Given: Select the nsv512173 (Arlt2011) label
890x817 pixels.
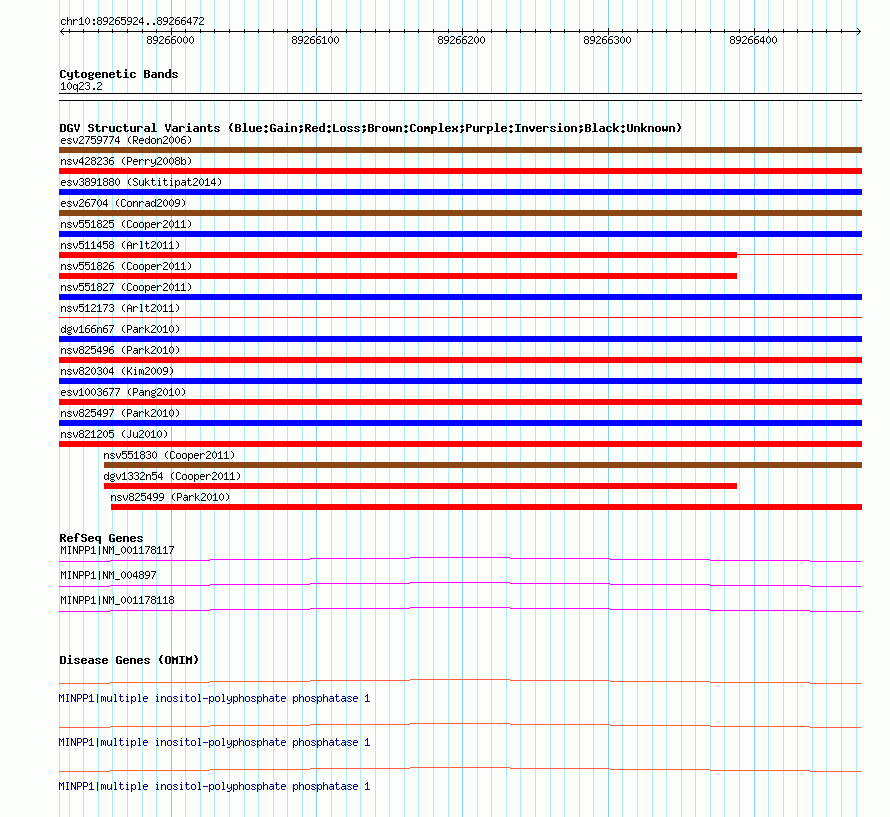Looking at the screenshot, I should pos(120,308).
